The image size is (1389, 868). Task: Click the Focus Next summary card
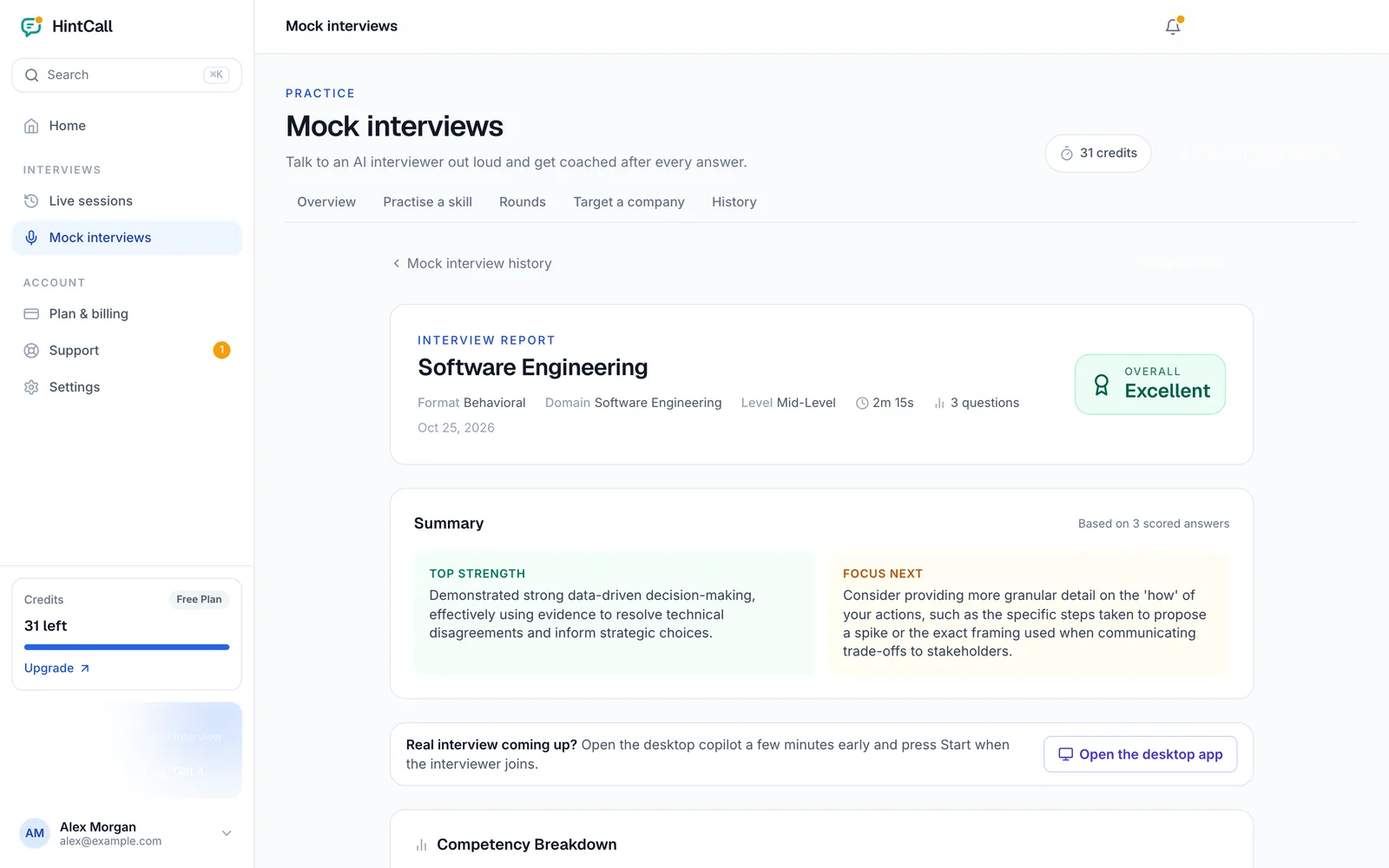1029,614
